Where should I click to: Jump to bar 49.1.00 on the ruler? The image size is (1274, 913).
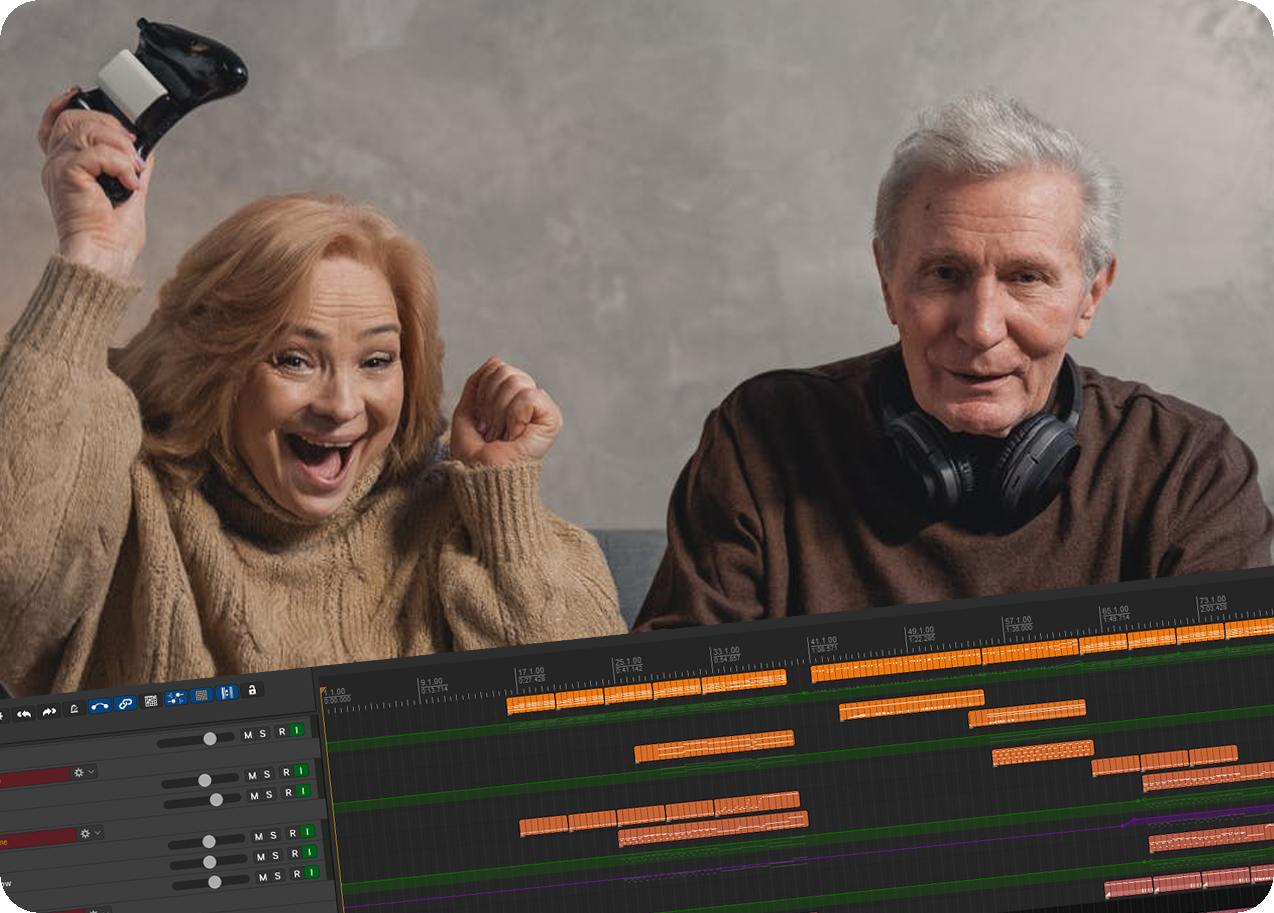point(920,630)
